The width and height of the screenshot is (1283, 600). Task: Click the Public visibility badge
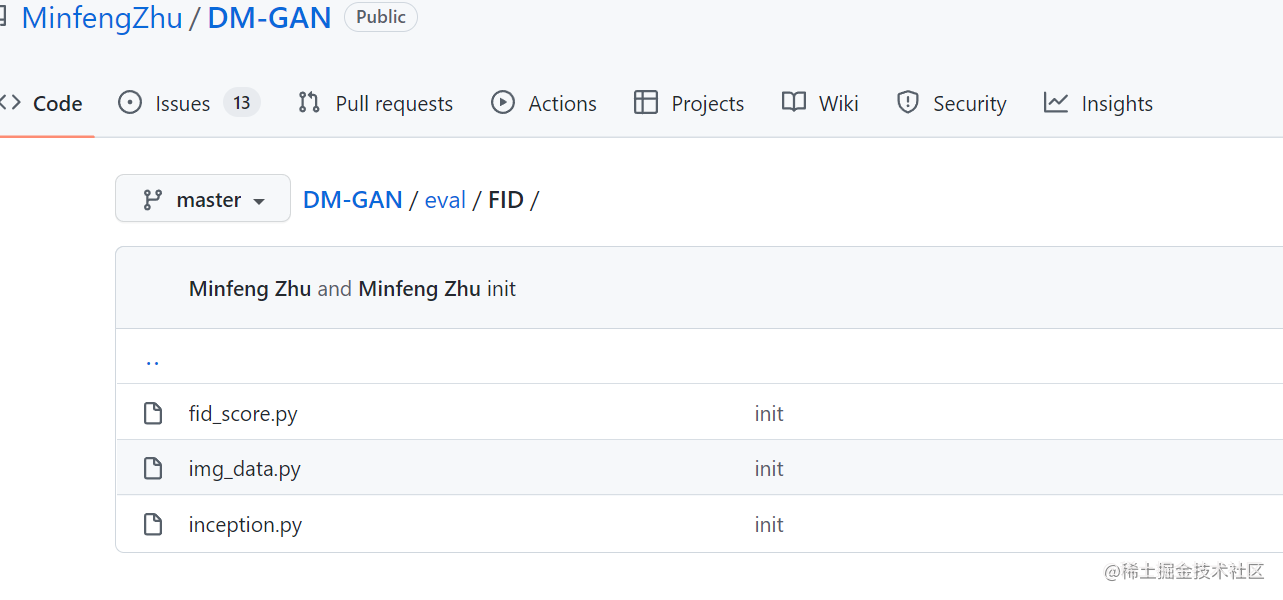(380, 17)
